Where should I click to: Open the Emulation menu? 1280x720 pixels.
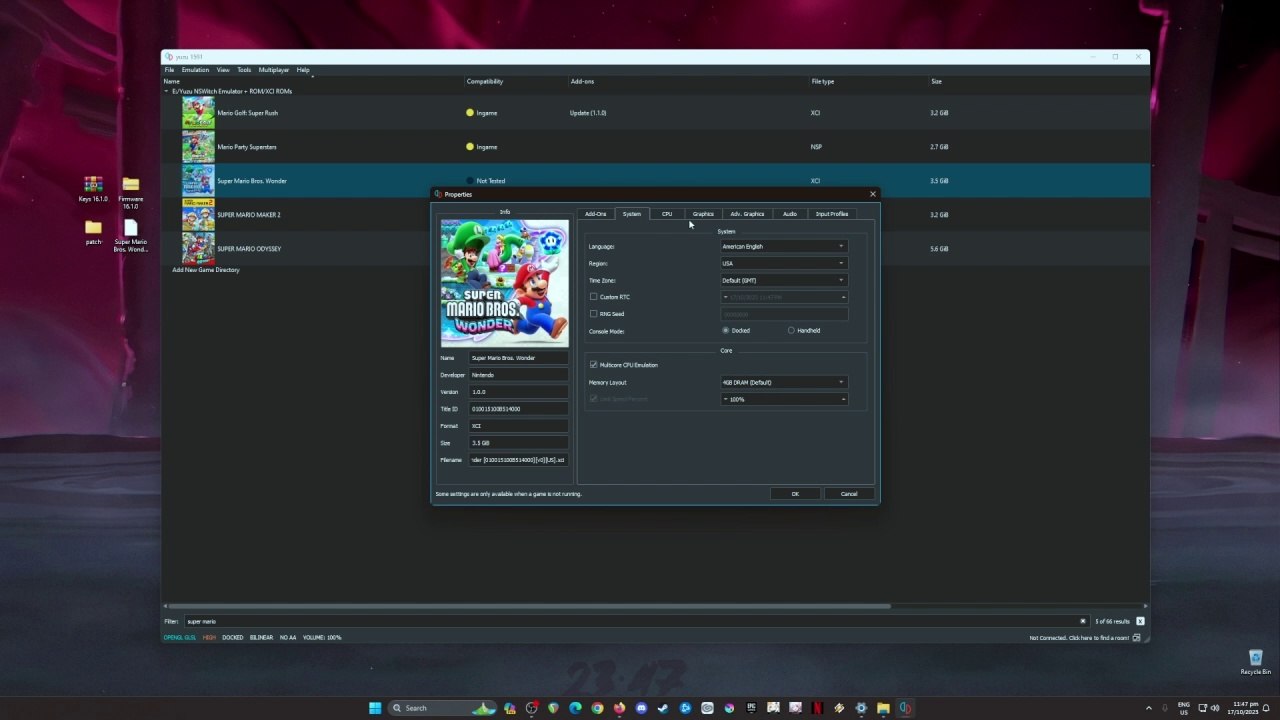[x=195, y=70]
